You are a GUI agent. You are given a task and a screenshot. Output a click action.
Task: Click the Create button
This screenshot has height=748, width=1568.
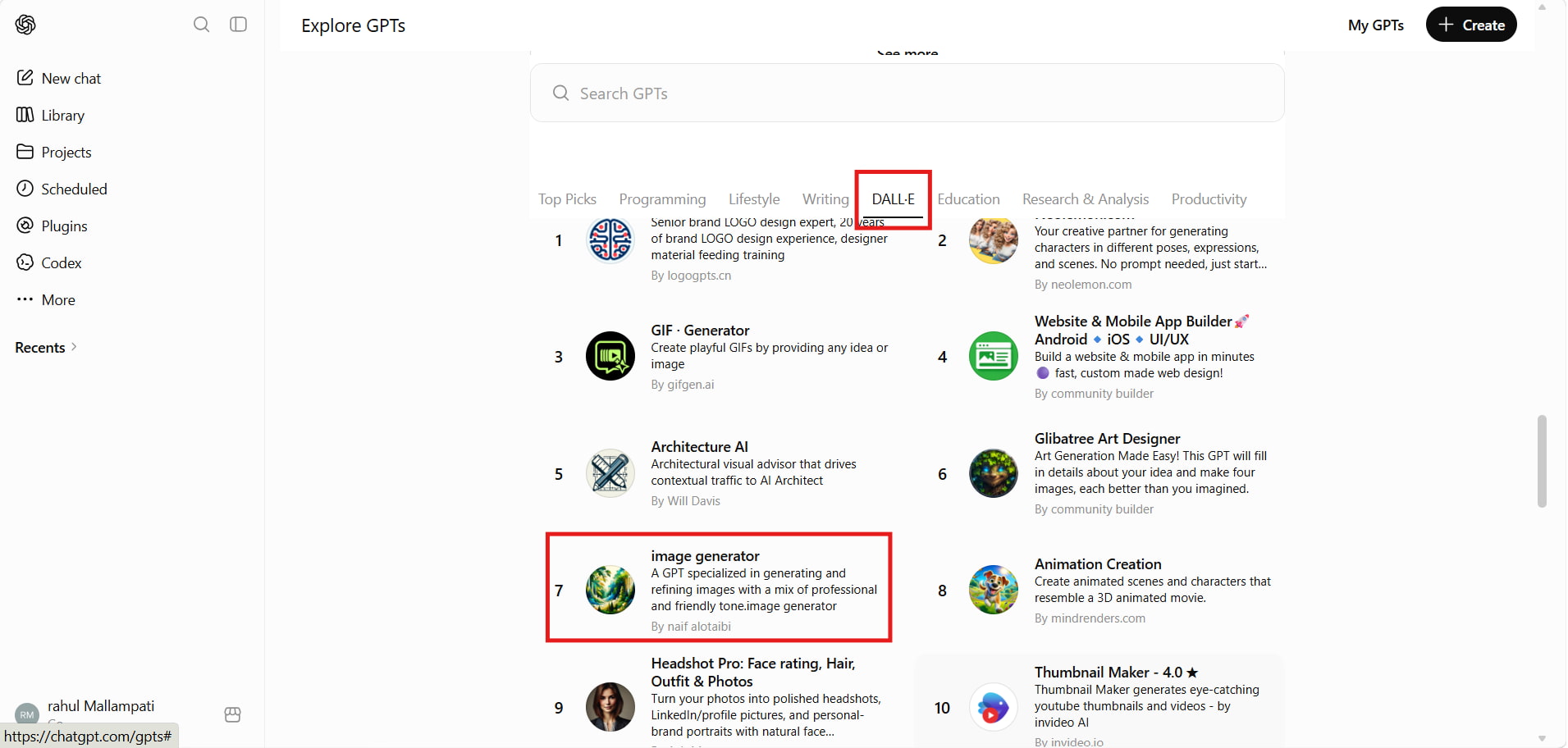pos(1471,25)
